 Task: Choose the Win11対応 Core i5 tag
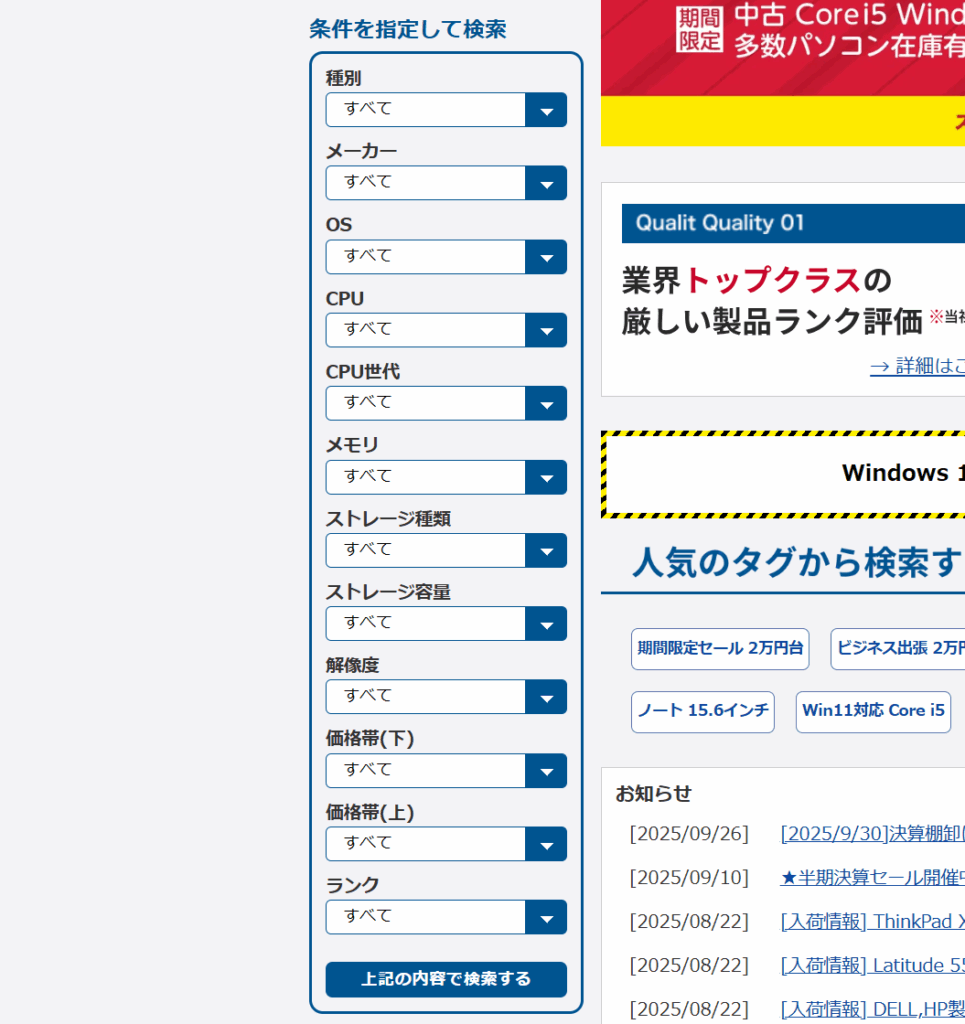click(x=873, y=711)
